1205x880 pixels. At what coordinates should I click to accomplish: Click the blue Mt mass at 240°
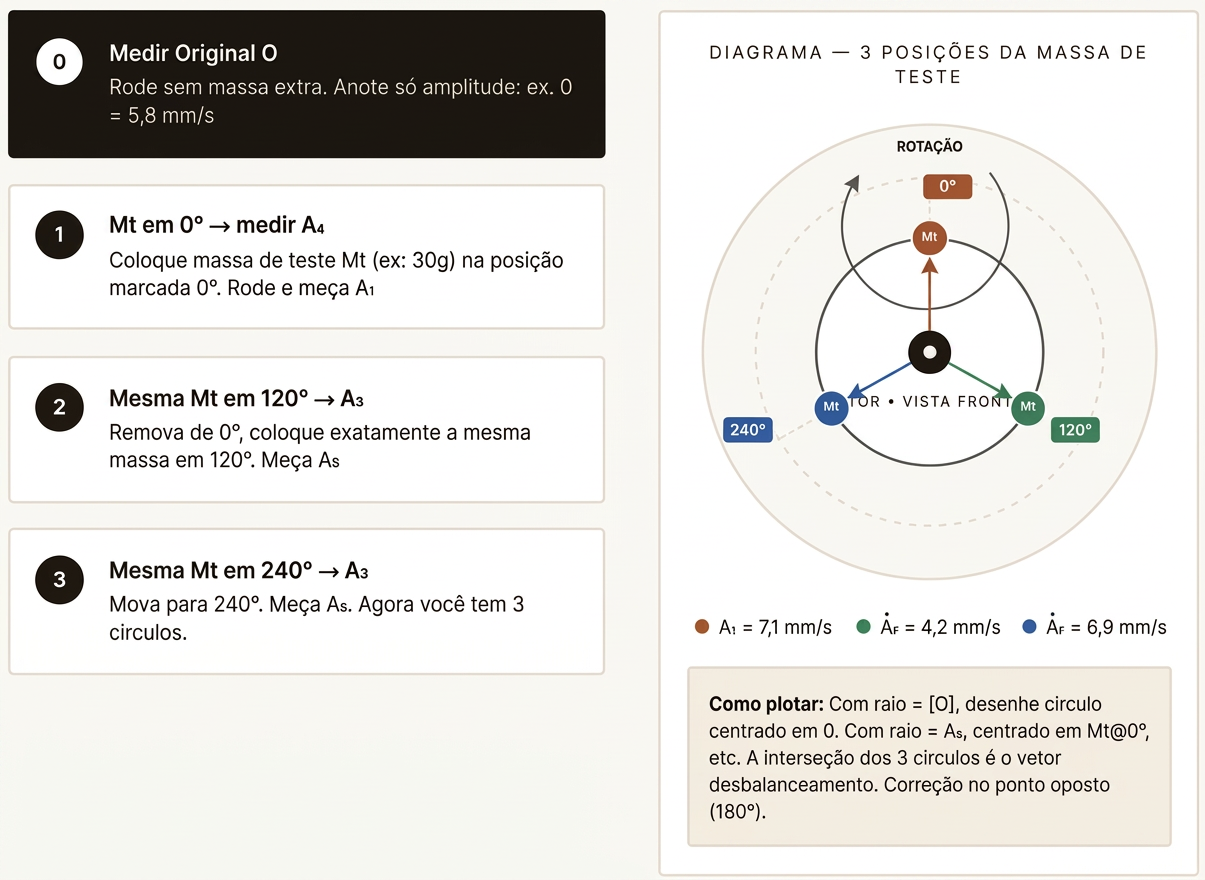click(x=831, y=407)
